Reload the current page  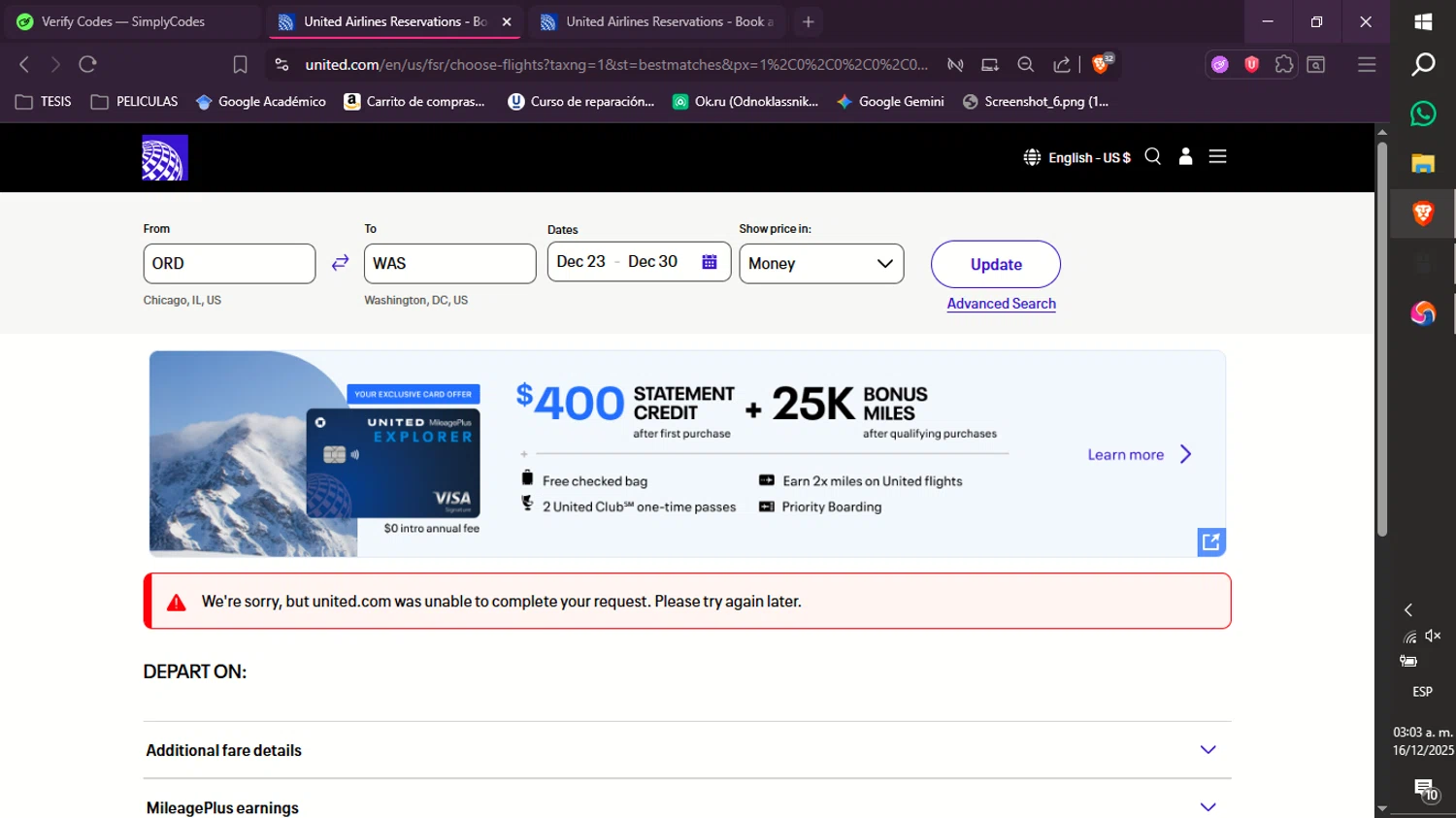click(87, 64)
